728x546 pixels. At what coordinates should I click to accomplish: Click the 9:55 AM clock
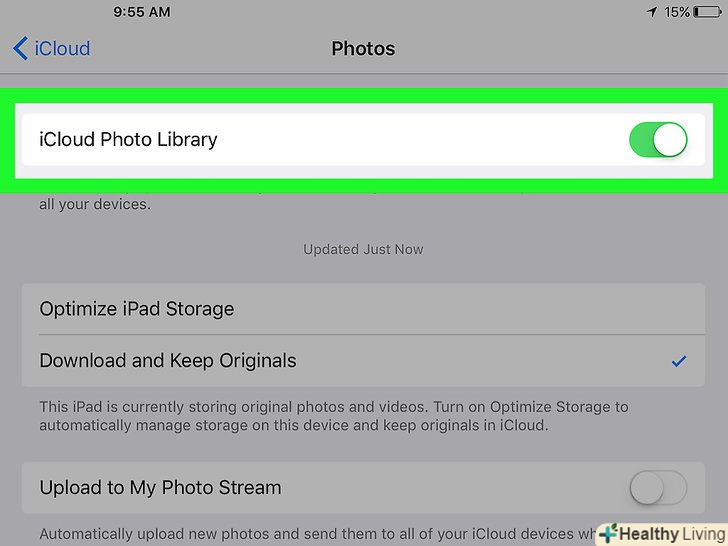(x=141, y=13)
